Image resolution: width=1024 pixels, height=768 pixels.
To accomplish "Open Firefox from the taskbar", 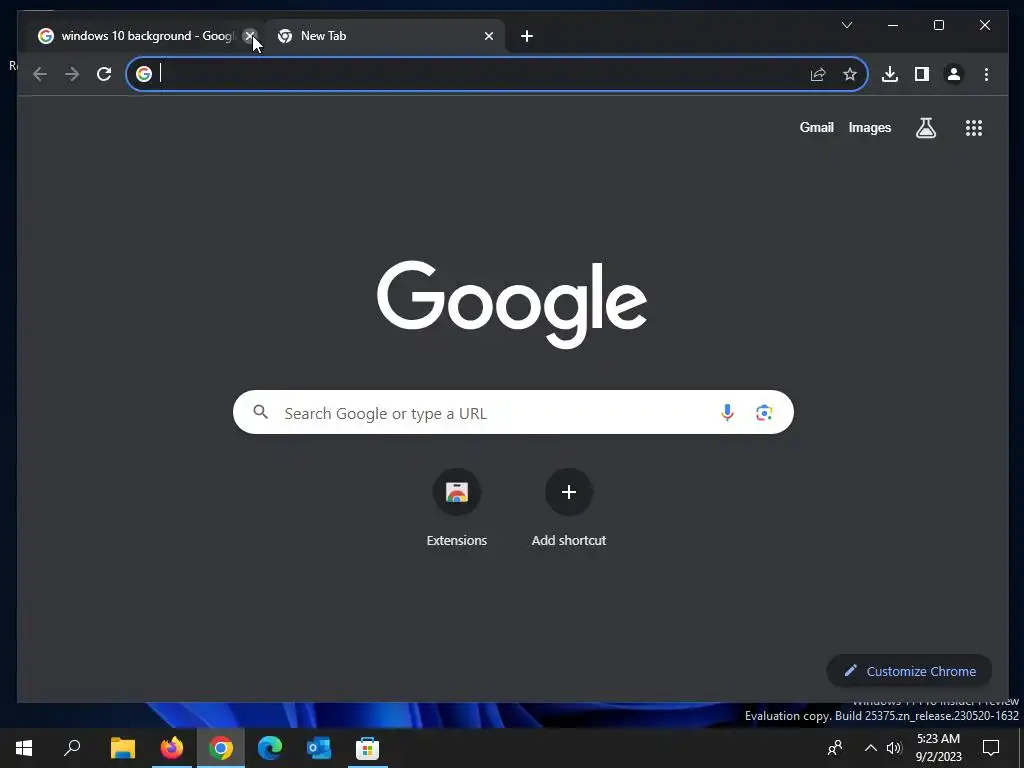I will tap(172, 748).
